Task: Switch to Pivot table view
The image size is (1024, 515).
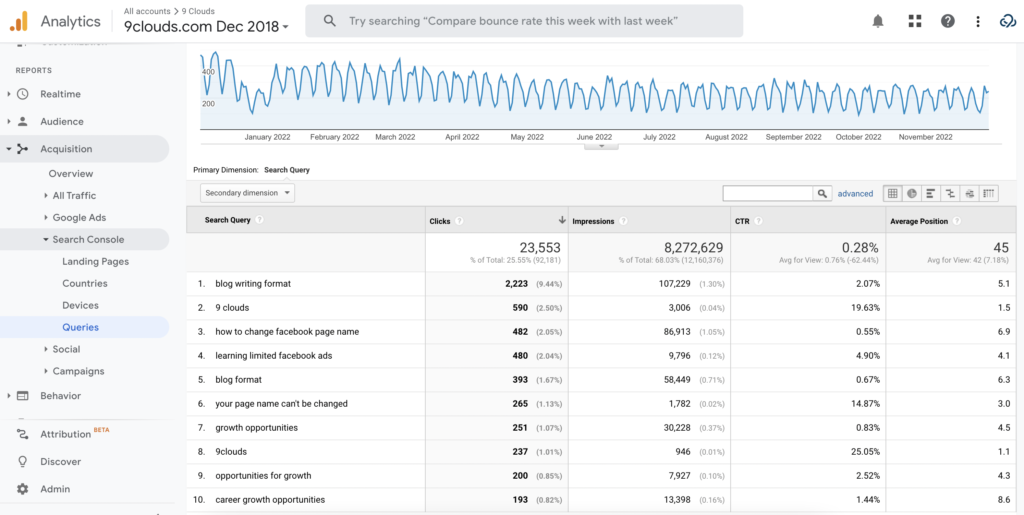Action: (x=989, y=193)
